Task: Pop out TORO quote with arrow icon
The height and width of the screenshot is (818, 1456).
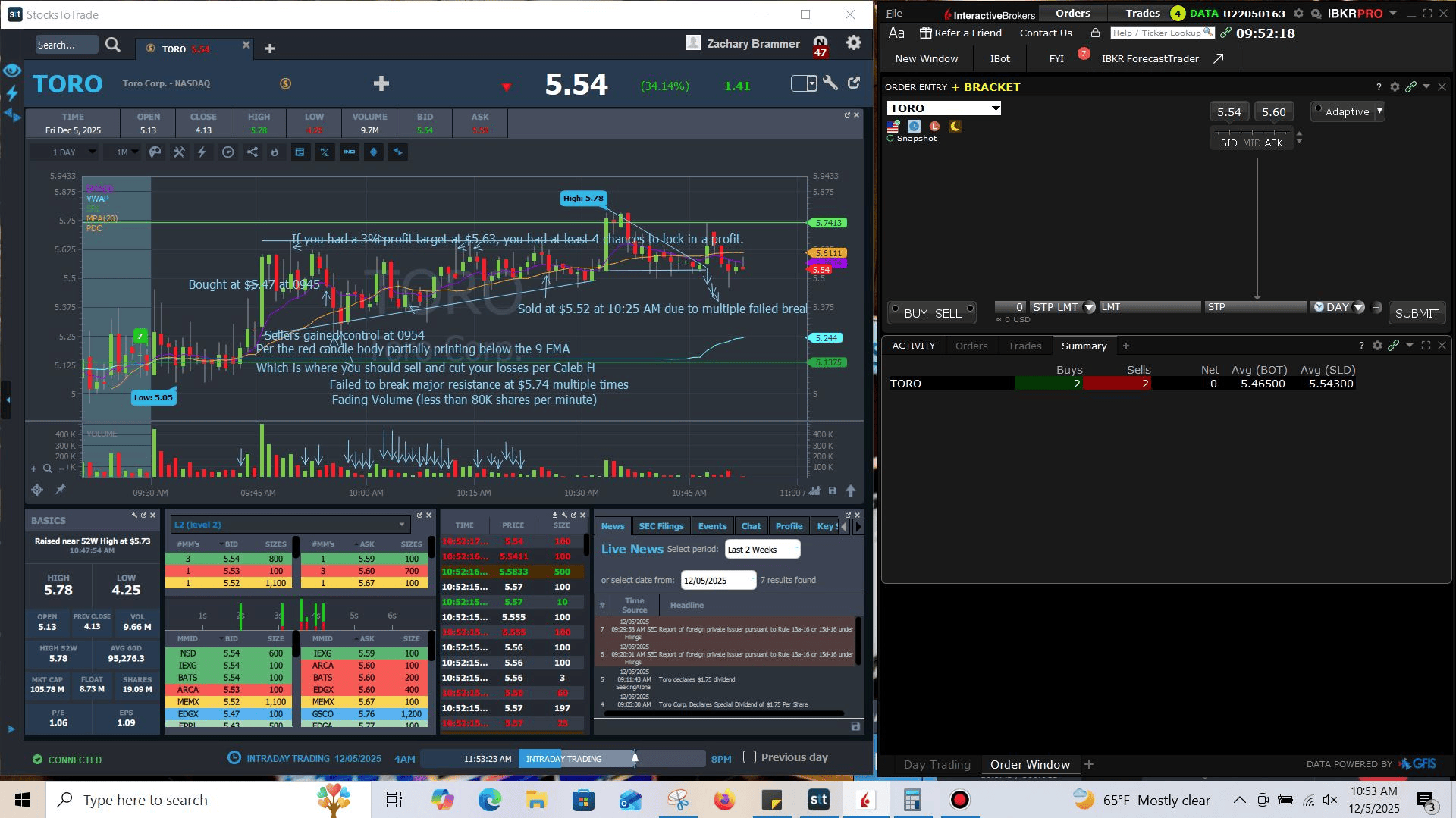Action: pyautogui.click(x=854, y=83)
